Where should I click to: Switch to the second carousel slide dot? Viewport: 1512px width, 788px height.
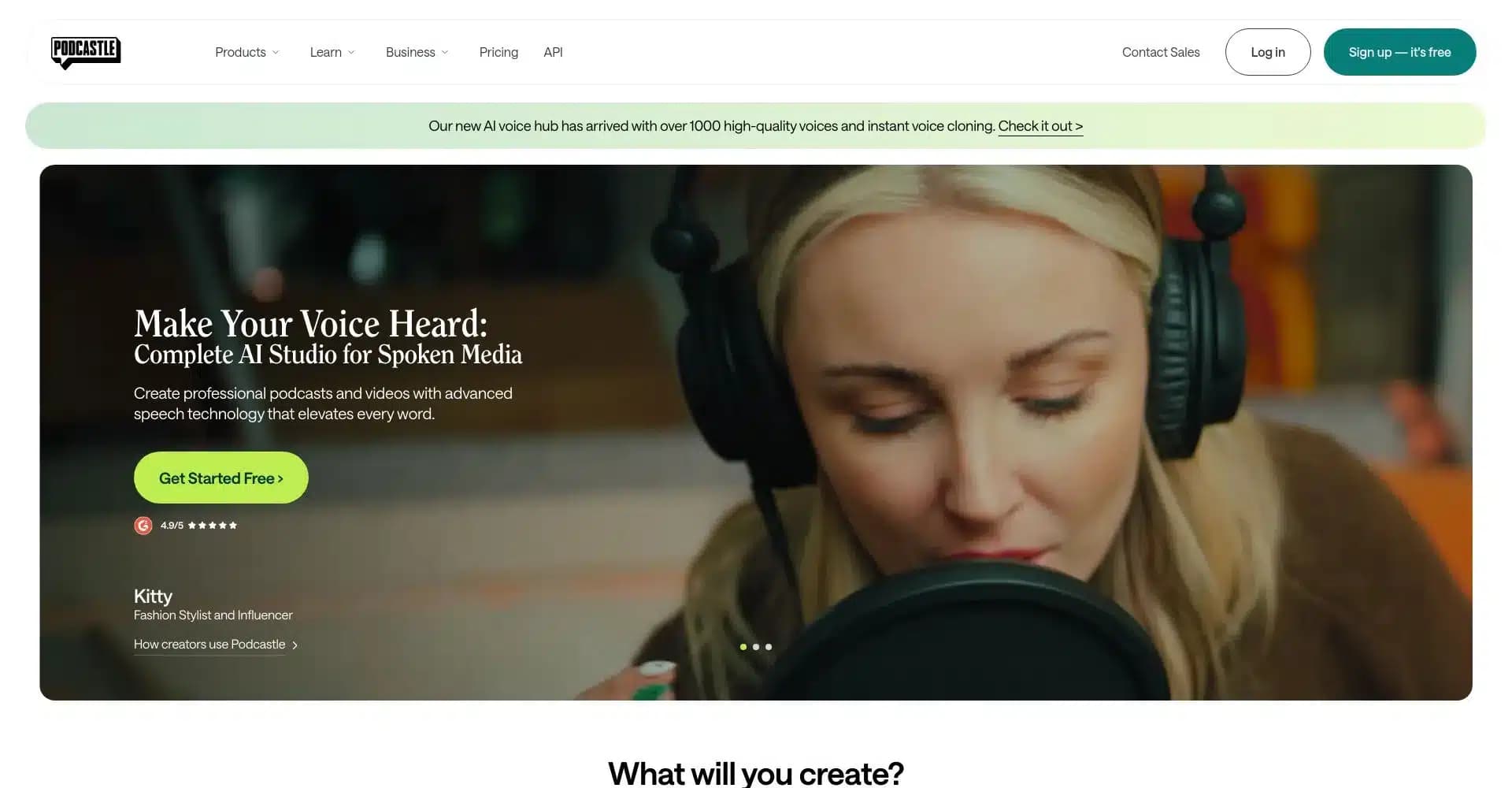(756, 647)
